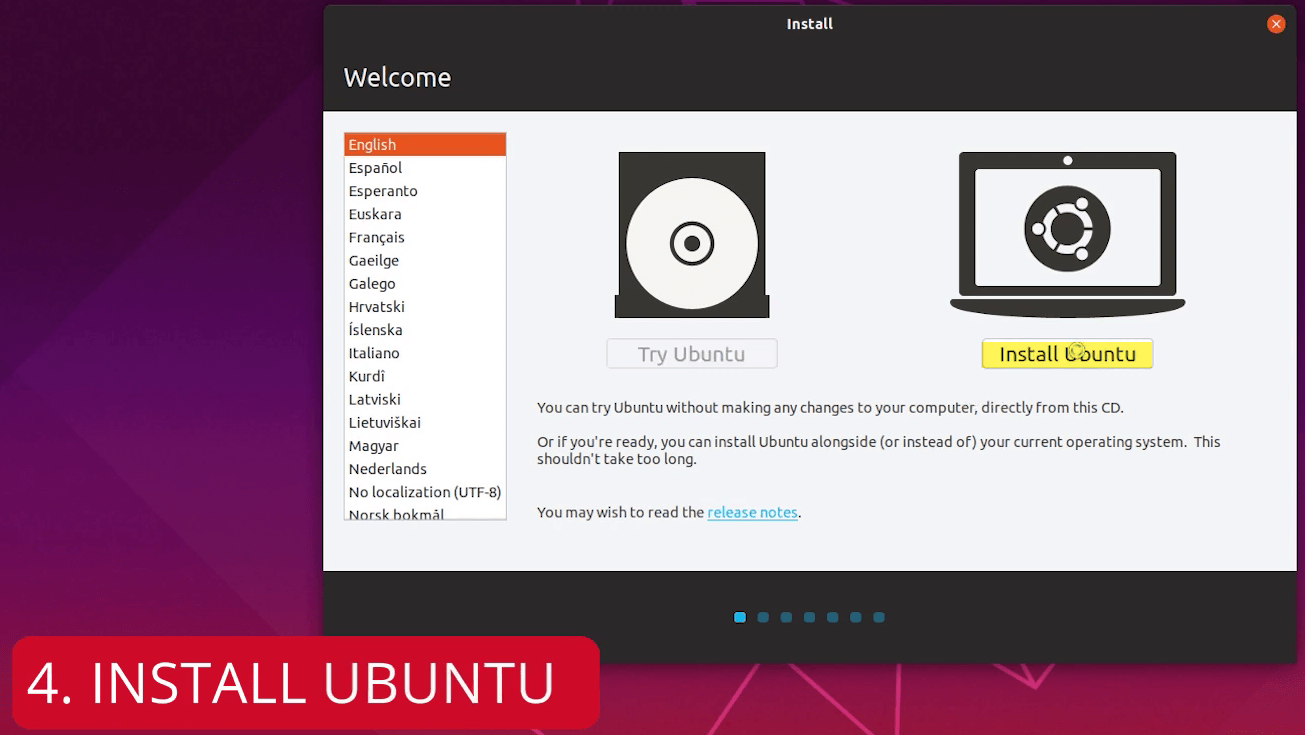Select Italiano in the language list
This screenshot has width=1305, height=735.
425,353
